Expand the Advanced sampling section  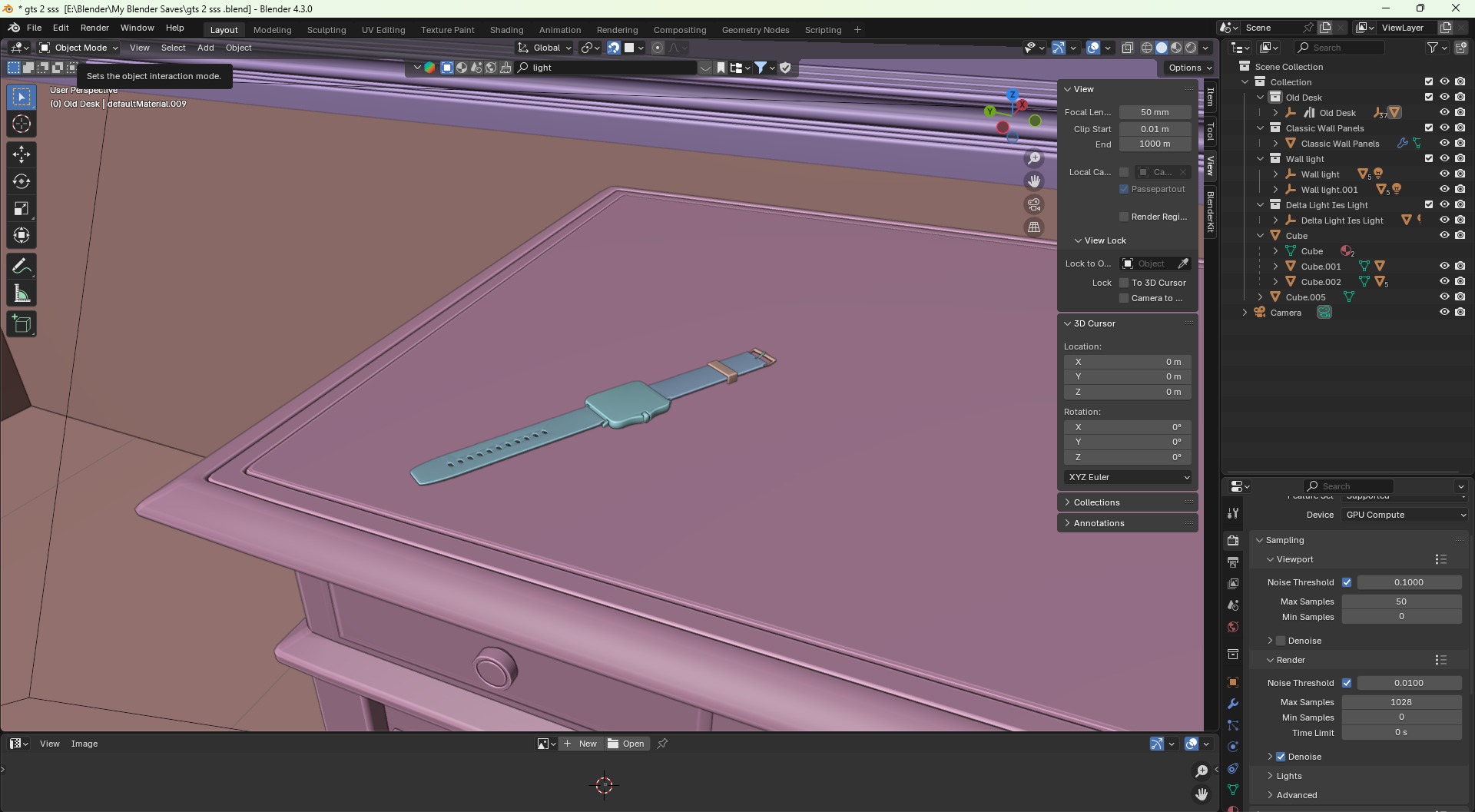tap(1297, 795)
